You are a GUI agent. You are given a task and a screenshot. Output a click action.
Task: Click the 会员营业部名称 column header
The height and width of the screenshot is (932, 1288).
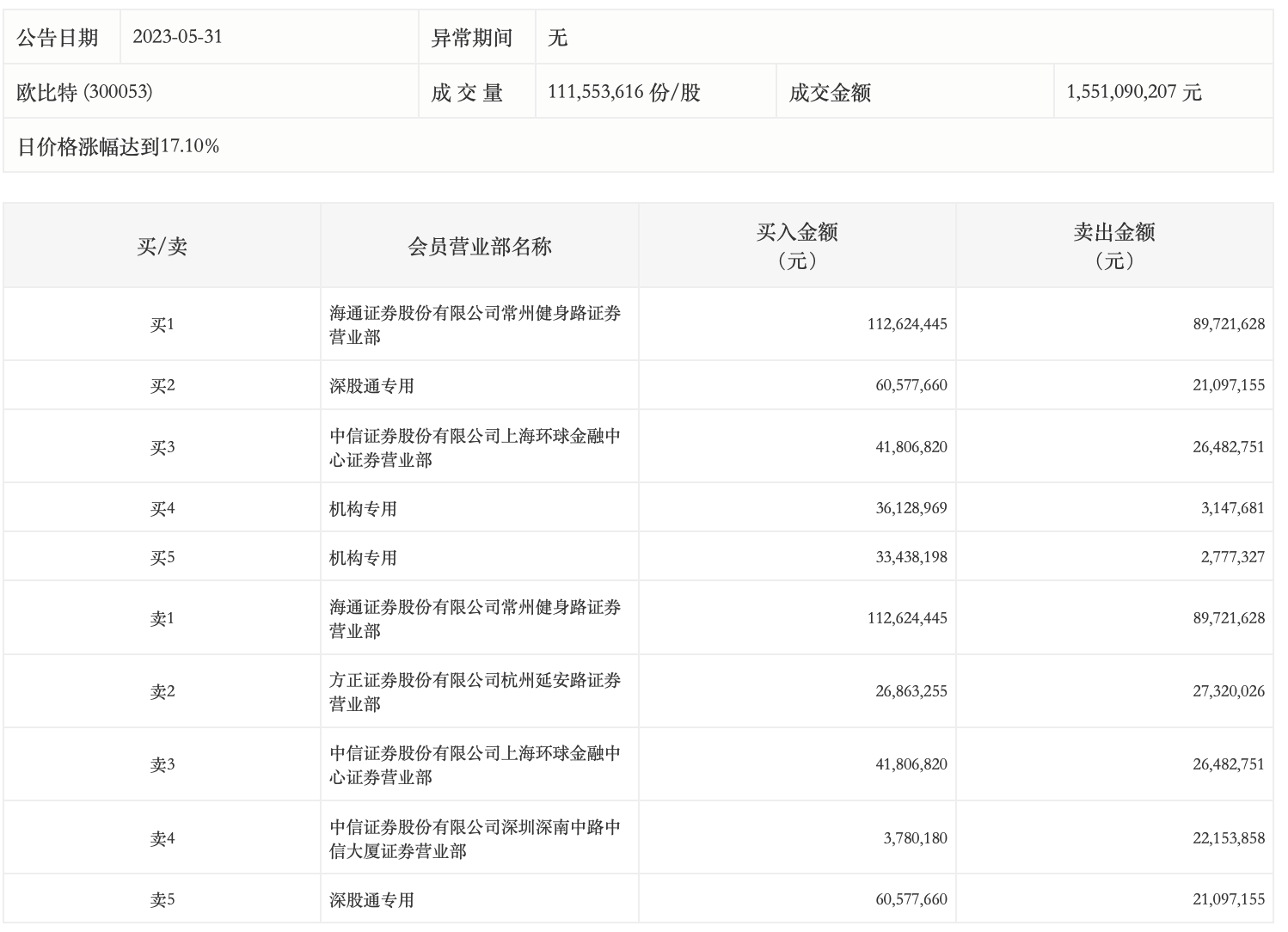pos(479,247)
